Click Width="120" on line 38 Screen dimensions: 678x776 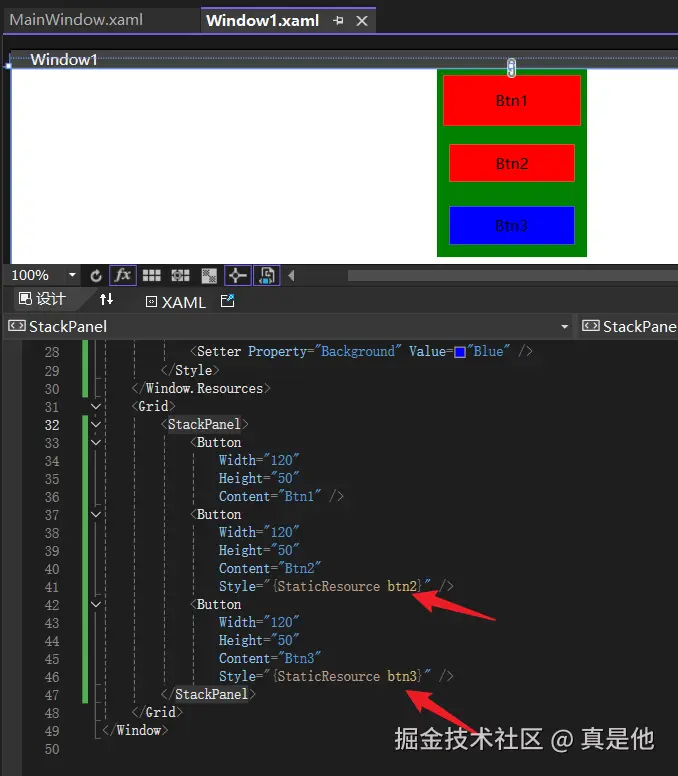coord(259,532)
